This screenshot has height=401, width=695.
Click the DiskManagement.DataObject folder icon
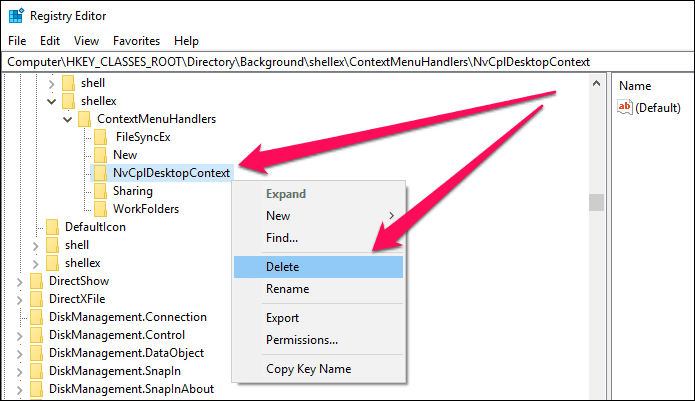point(36,353)
